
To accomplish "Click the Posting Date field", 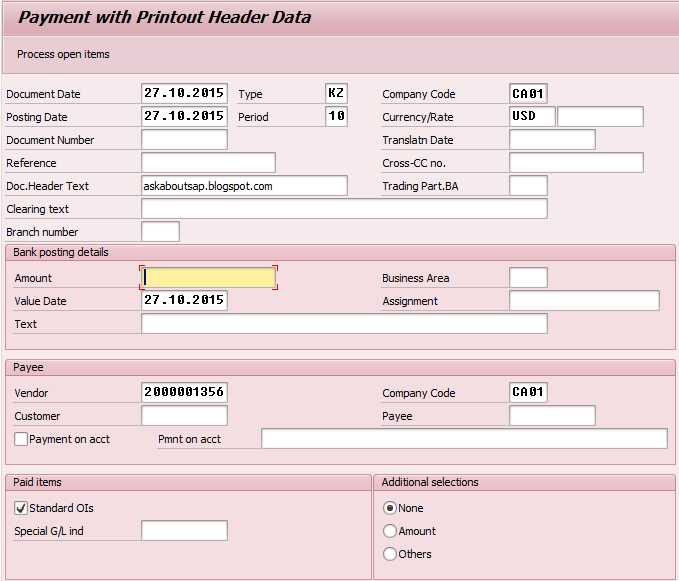I will pyautogui.click(x=184, y=116).
